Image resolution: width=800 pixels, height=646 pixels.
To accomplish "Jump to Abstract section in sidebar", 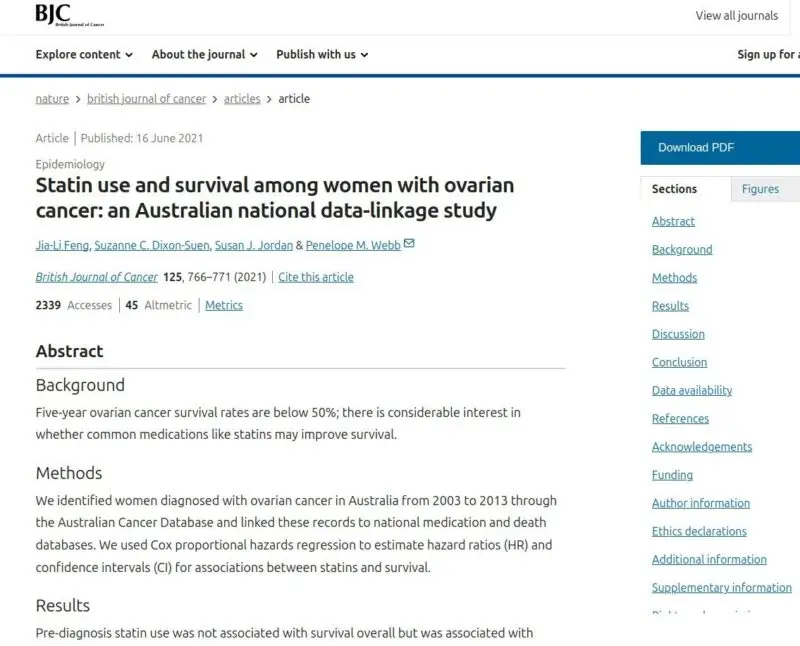I will pos(673,221).
